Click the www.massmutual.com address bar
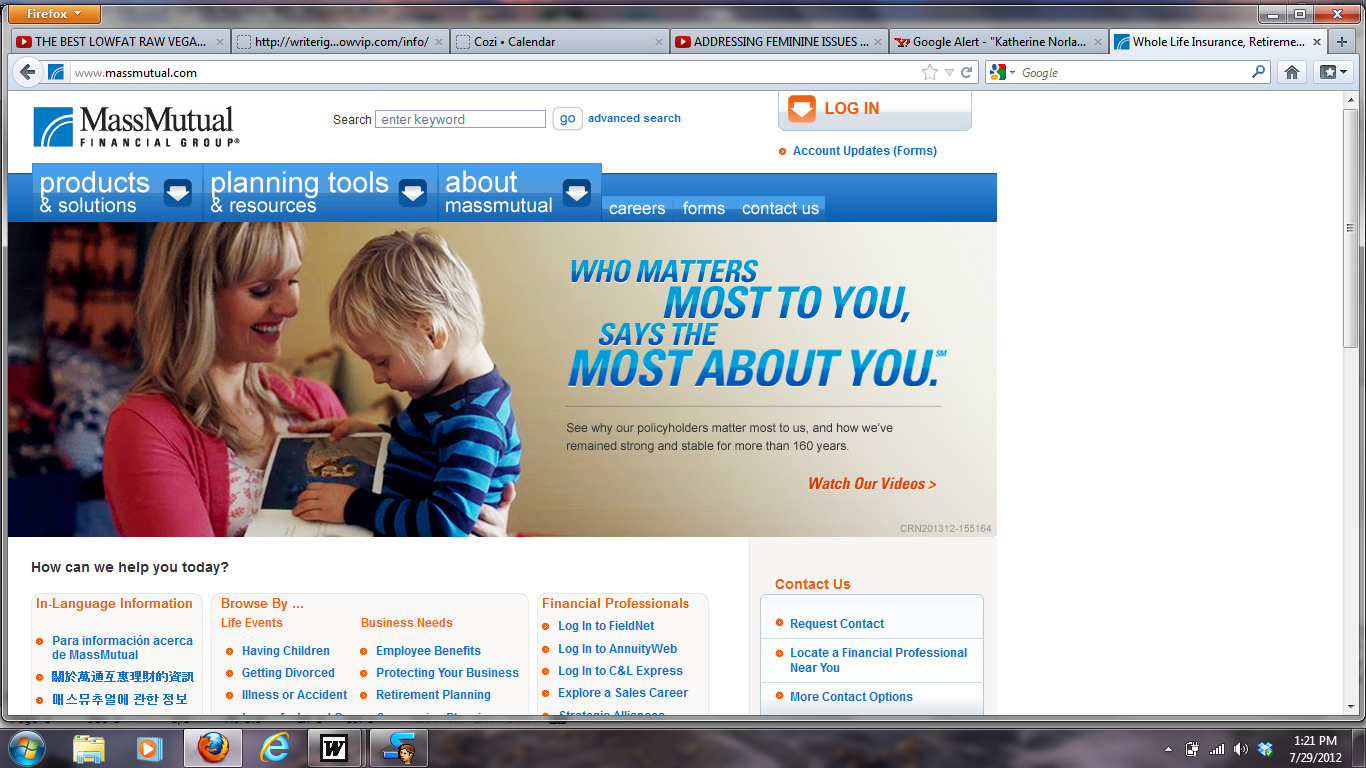Image resolution: width=1366 pixels, height=768 pixels. coord(495,72)
